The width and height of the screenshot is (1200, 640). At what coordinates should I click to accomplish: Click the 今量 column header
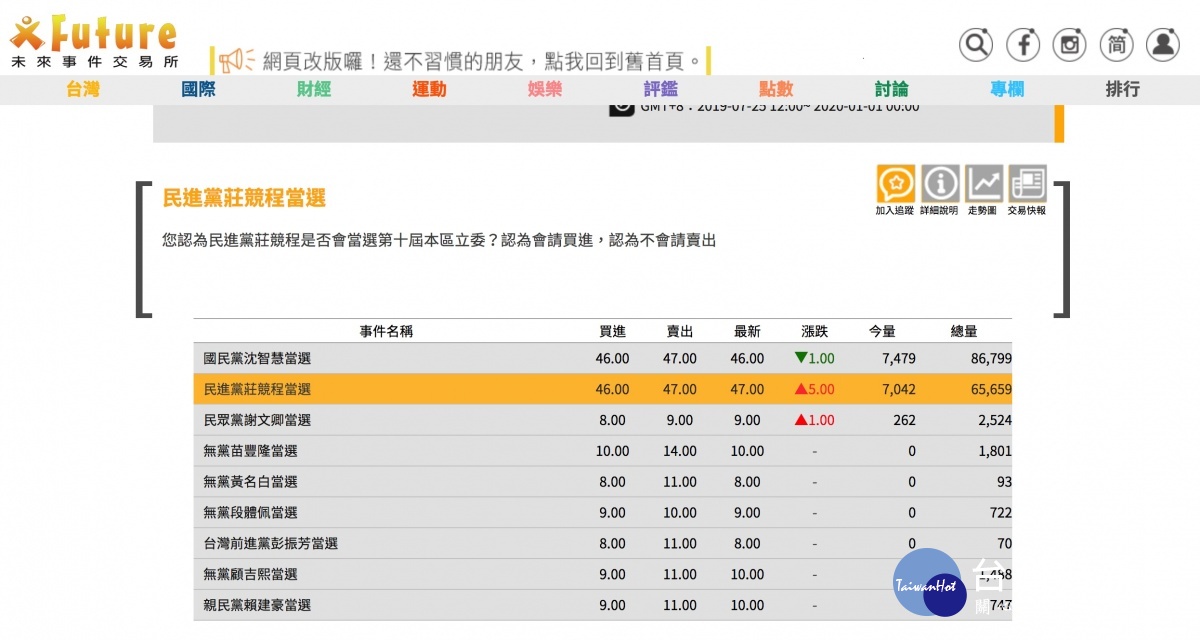[883, 331]
